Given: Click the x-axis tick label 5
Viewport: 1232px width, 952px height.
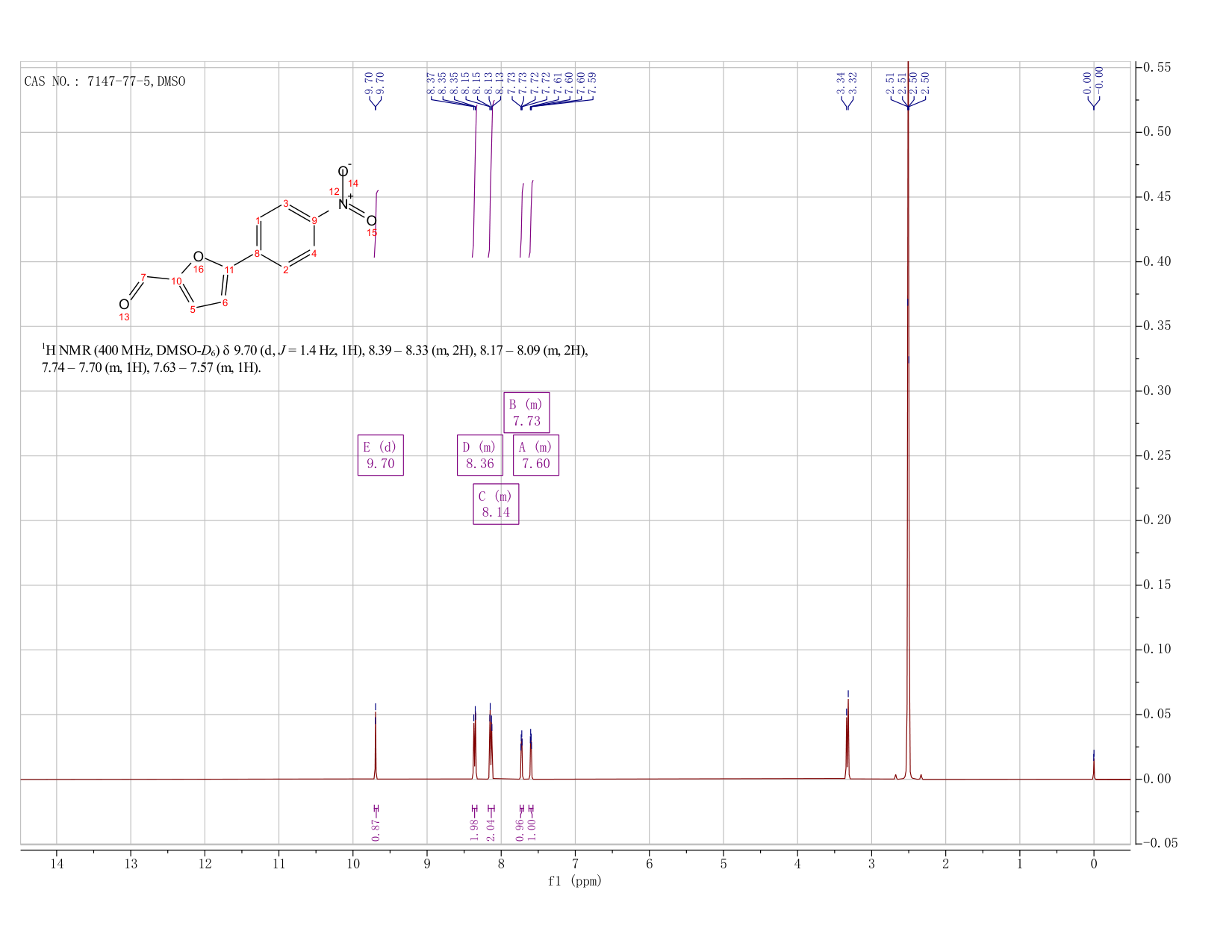Looking at the screenshot, I should tap(724, 865).
